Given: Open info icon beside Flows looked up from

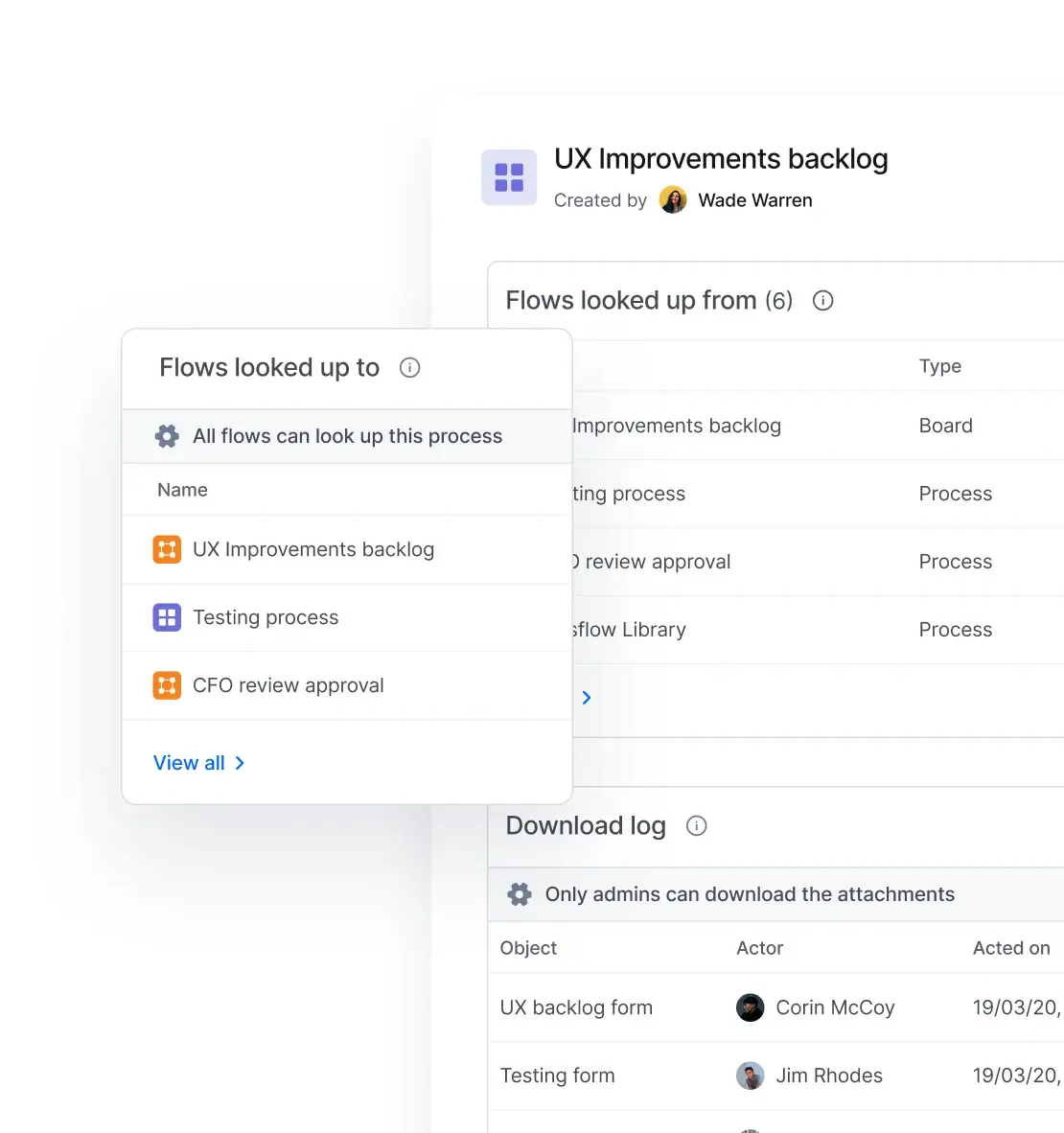Looking at the screenshot, I should [x=822, y=301].
